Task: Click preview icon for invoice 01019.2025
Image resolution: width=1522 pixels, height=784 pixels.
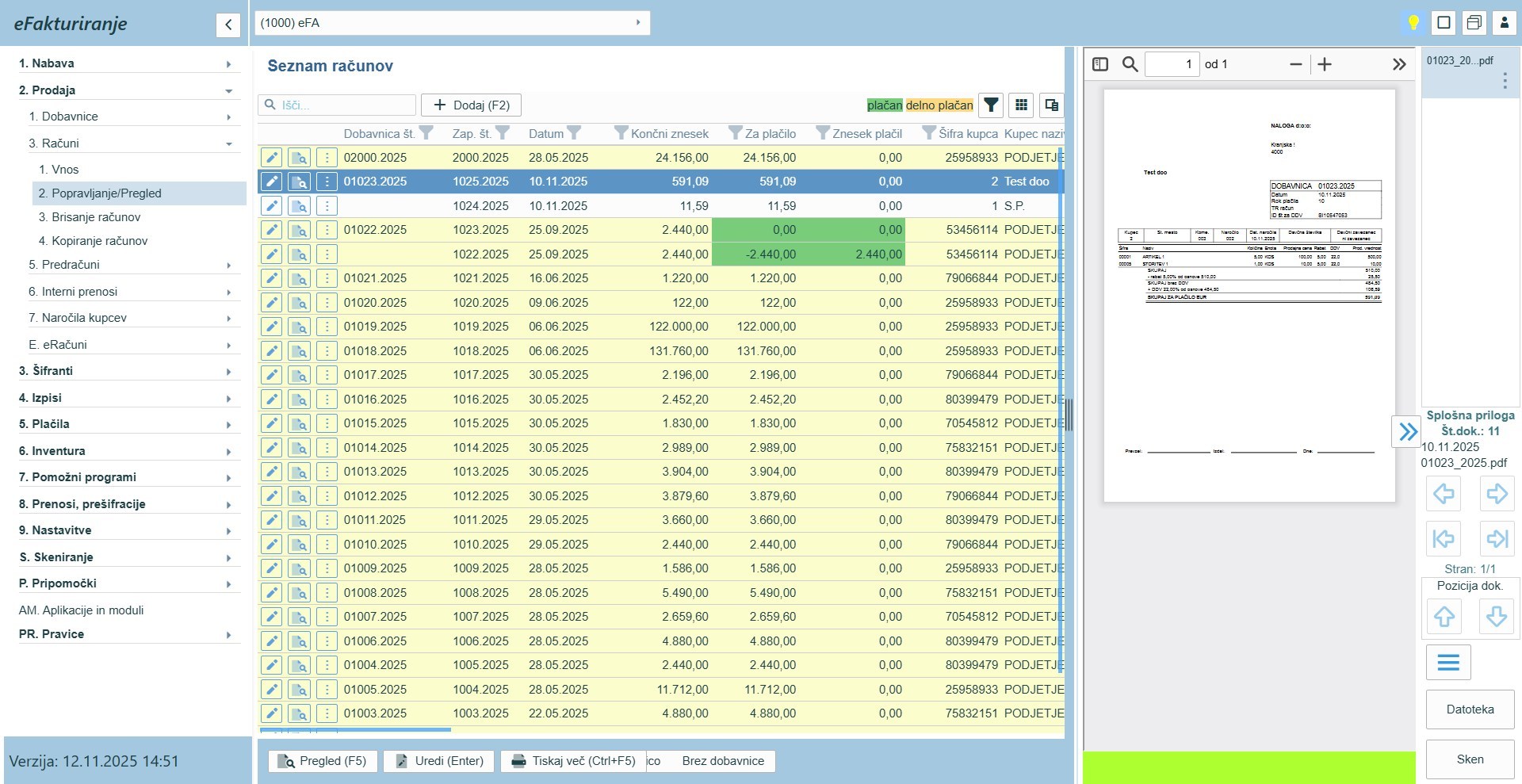Action: tap(299, 327)
